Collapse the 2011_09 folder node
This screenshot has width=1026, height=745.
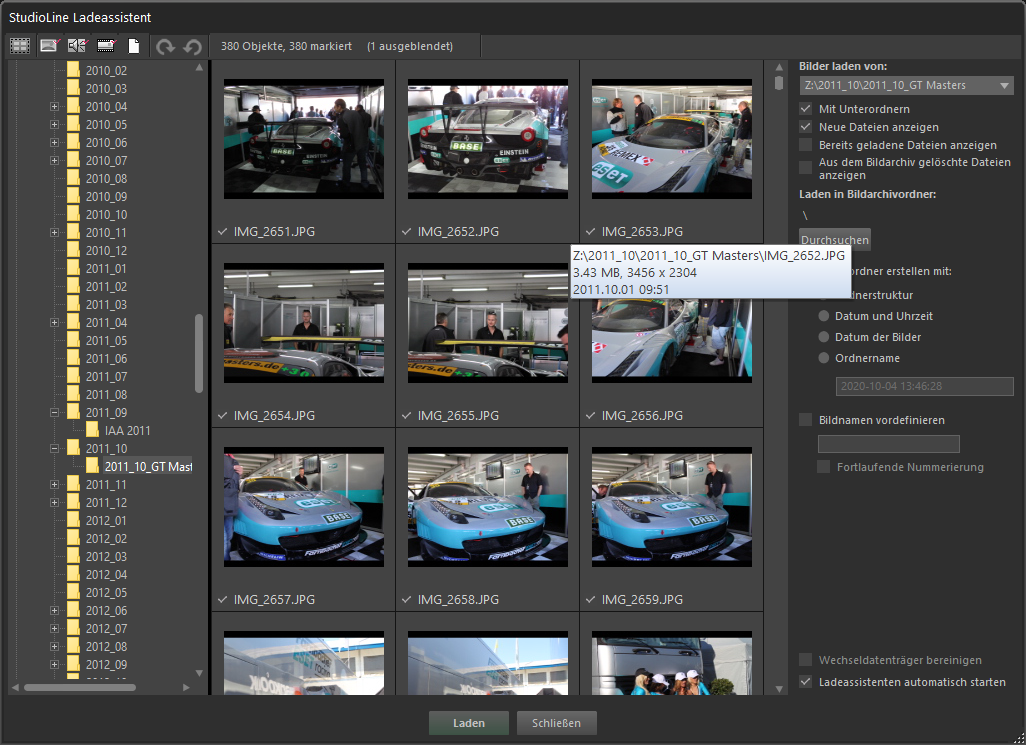coord(55,413)
